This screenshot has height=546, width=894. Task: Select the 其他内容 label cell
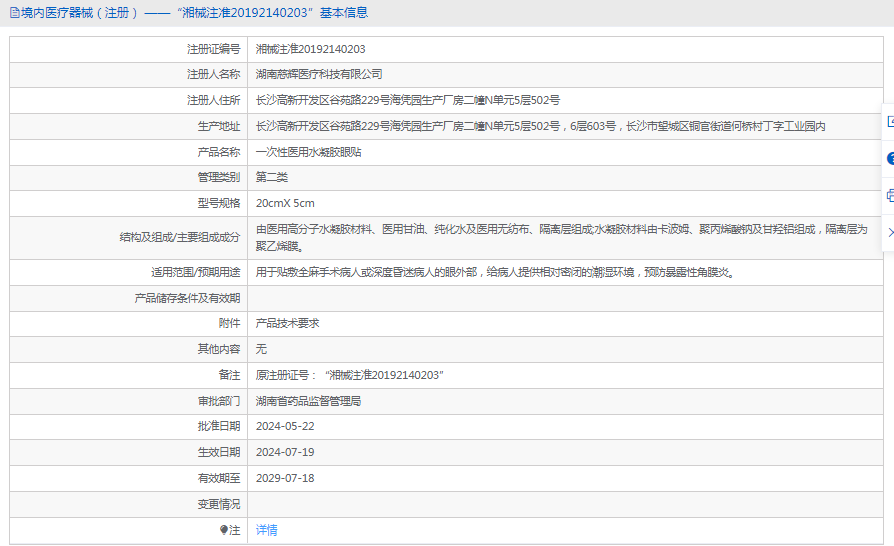128,349
